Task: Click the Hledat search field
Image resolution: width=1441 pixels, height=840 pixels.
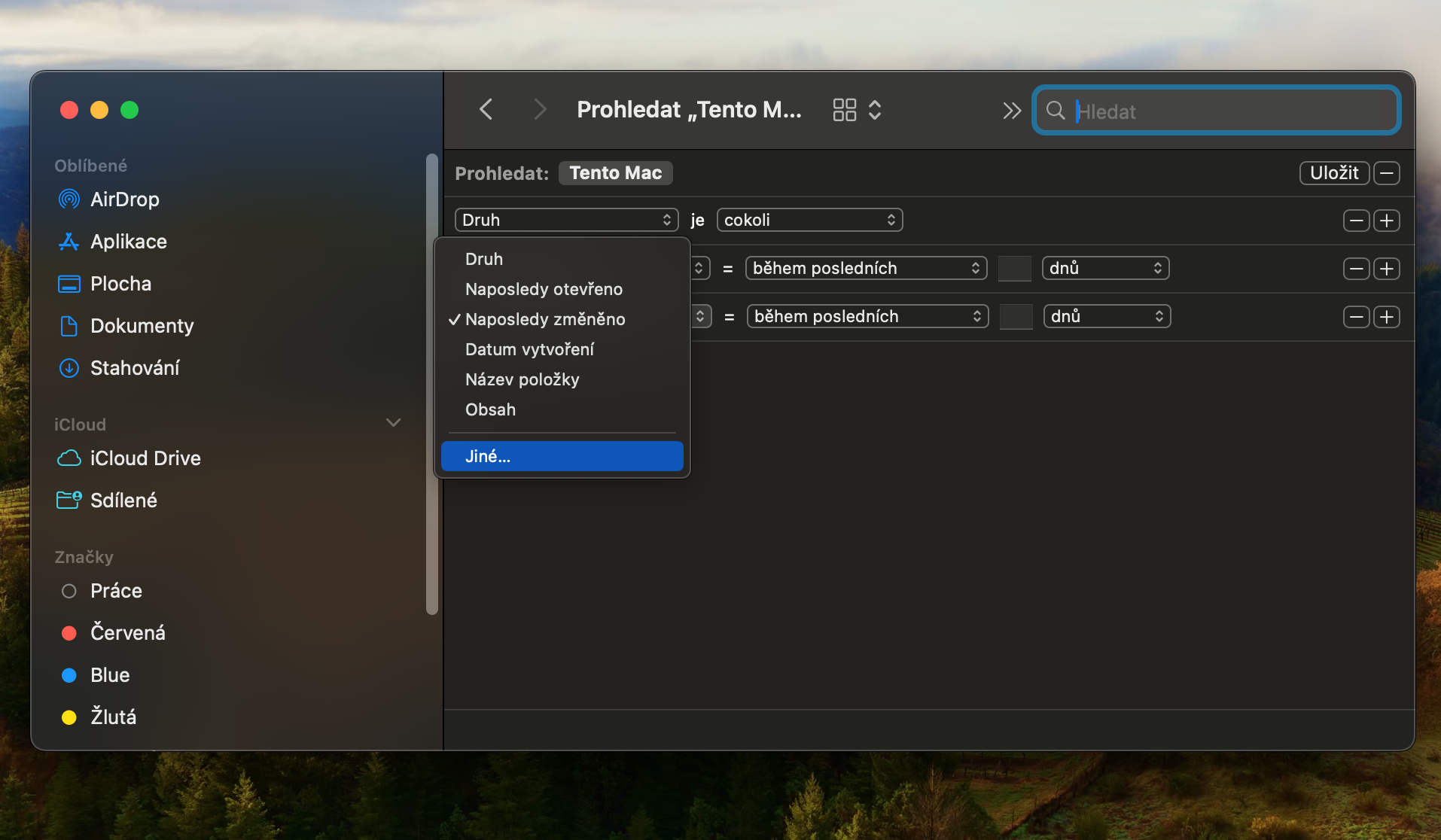Action: pos(1217,111)
